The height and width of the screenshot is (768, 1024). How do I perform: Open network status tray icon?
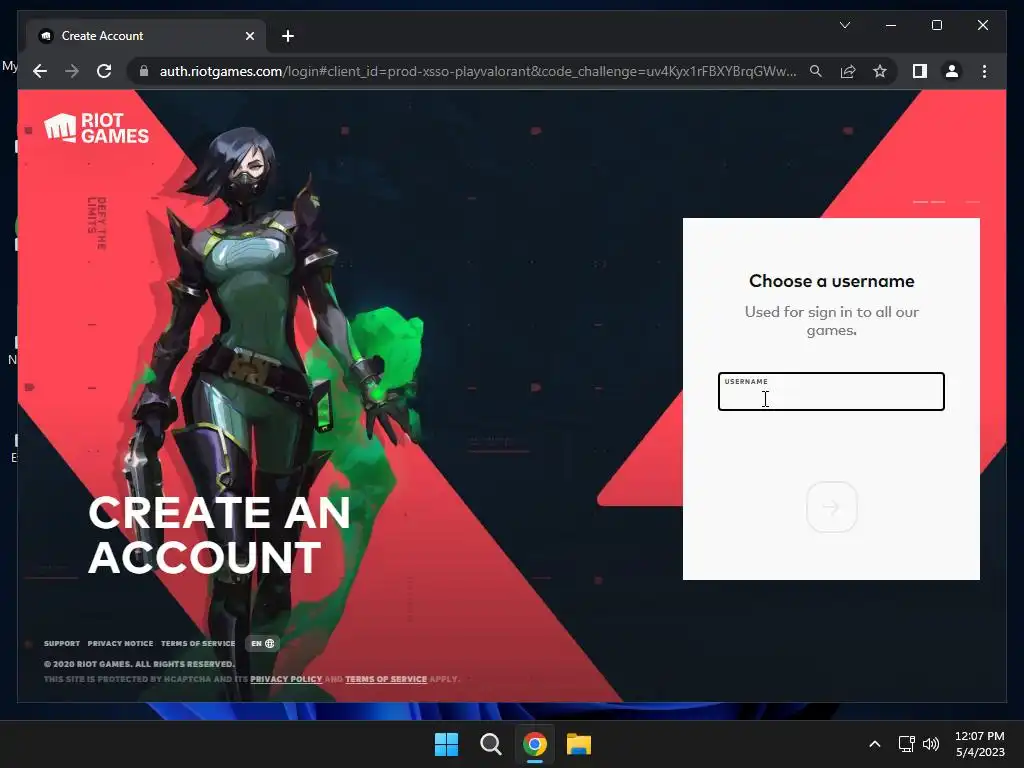click(906, 744)
